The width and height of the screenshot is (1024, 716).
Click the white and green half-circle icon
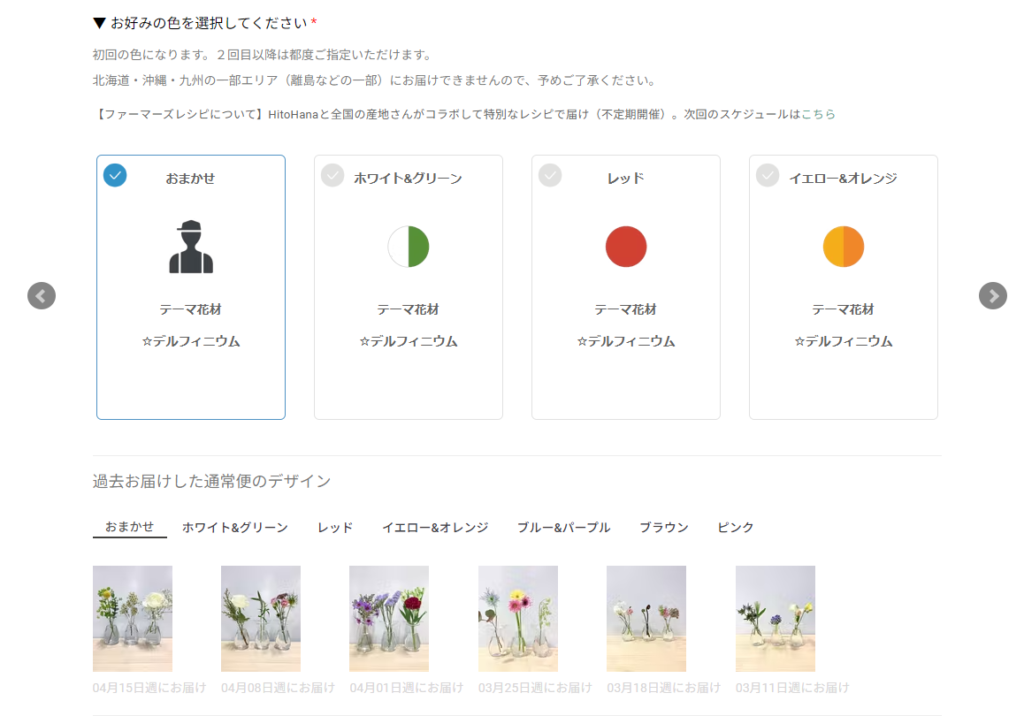tap(408, 246)
